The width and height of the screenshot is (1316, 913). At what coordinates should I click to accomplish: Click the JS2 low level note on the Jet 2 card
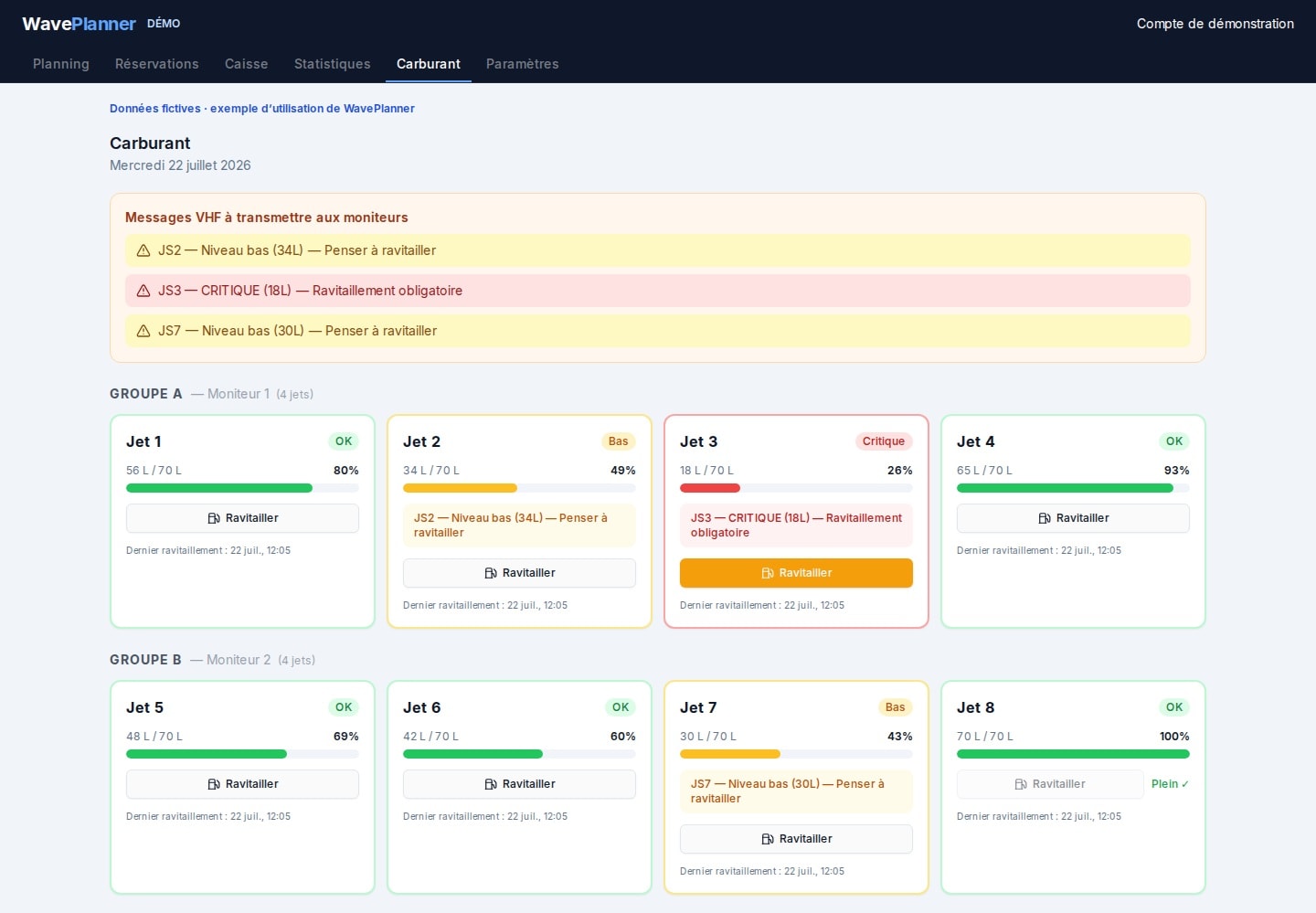[x=519, y=526]
